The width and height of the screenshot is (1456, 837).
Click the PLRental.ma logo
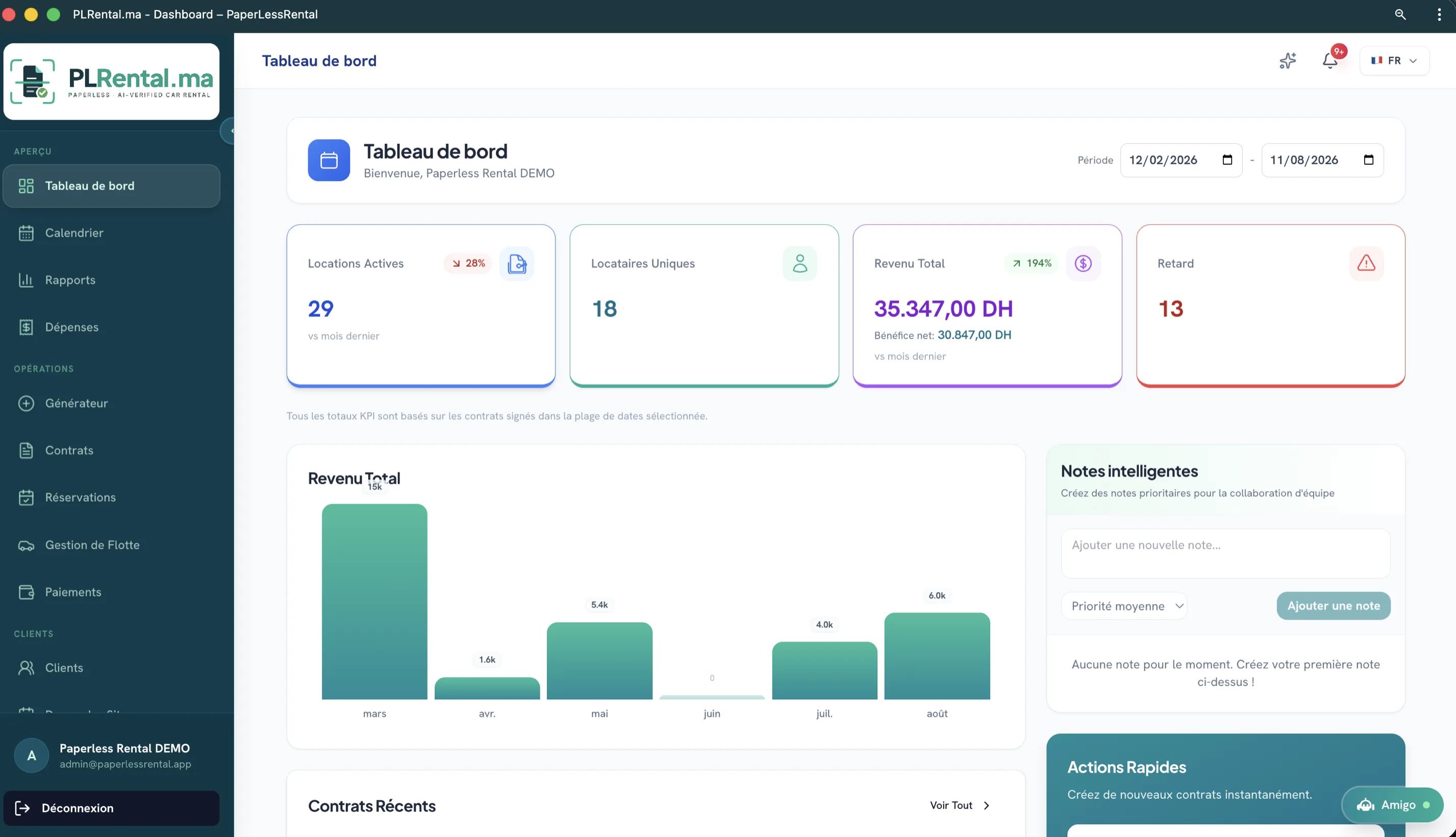pyautogui.click(x=112, y=82)
